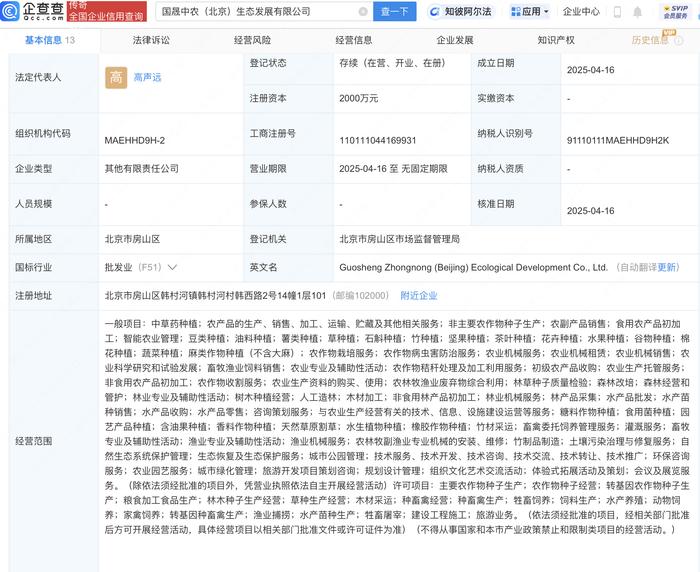Clear the search field with X icon

coord(363,12)
